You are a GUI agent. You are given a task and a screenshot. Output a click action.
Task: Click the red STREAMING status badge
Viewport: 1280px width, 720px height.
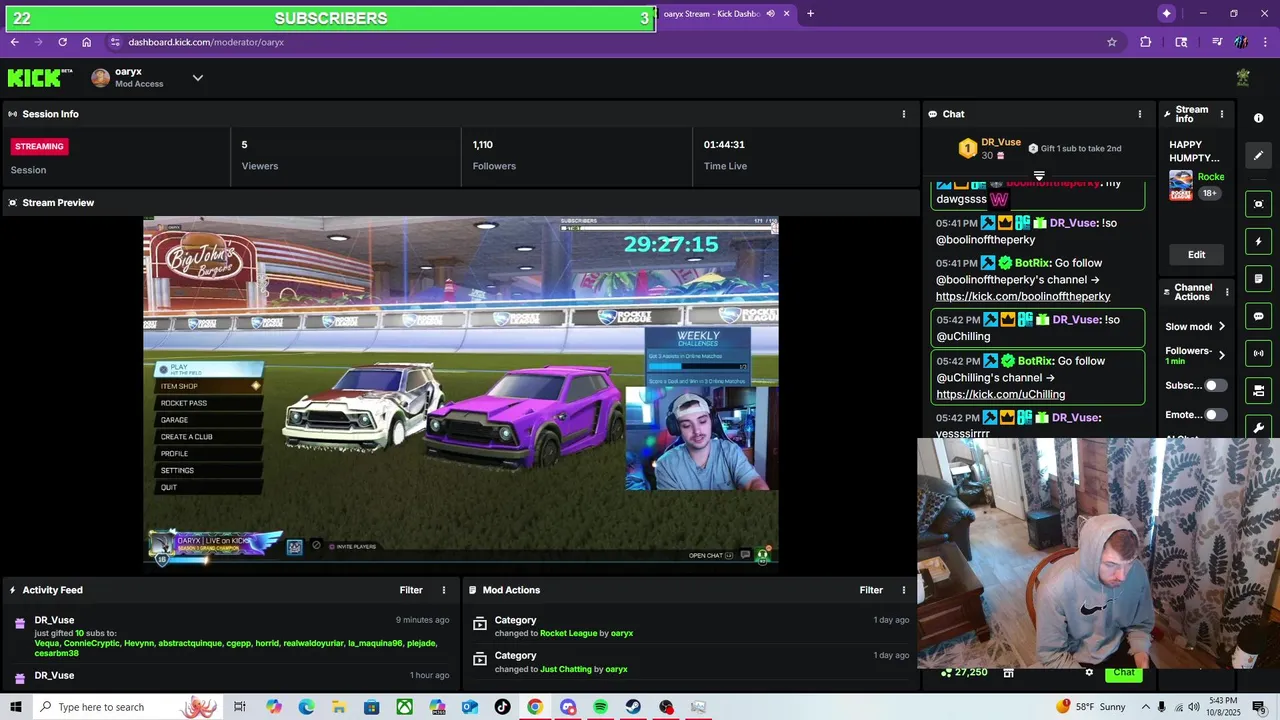[x=40, y=146]
